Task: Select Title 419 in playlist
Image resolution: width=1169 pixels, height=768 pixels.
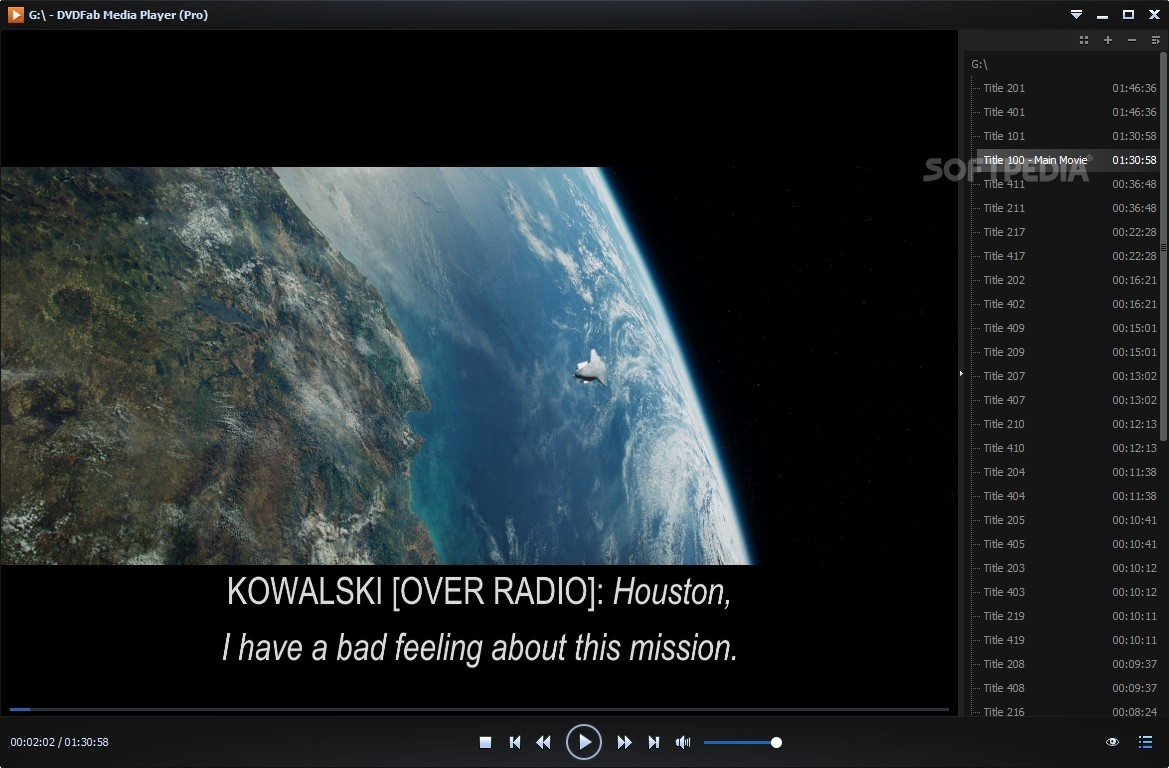Action: tap(1068, 640)
